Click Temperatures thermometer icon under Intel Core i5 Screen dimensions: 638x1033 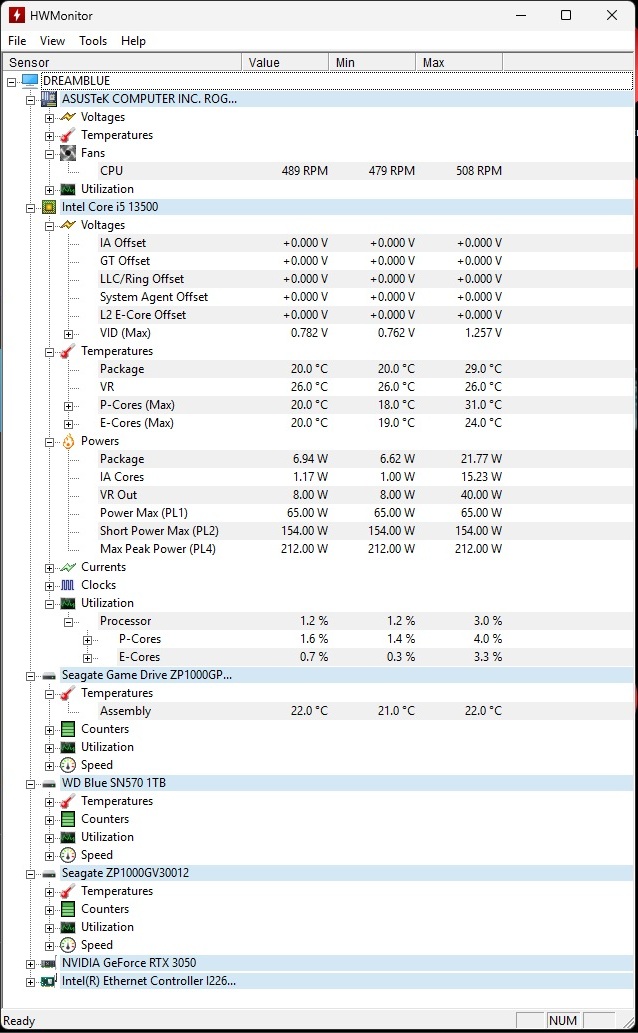click(68, 351)
